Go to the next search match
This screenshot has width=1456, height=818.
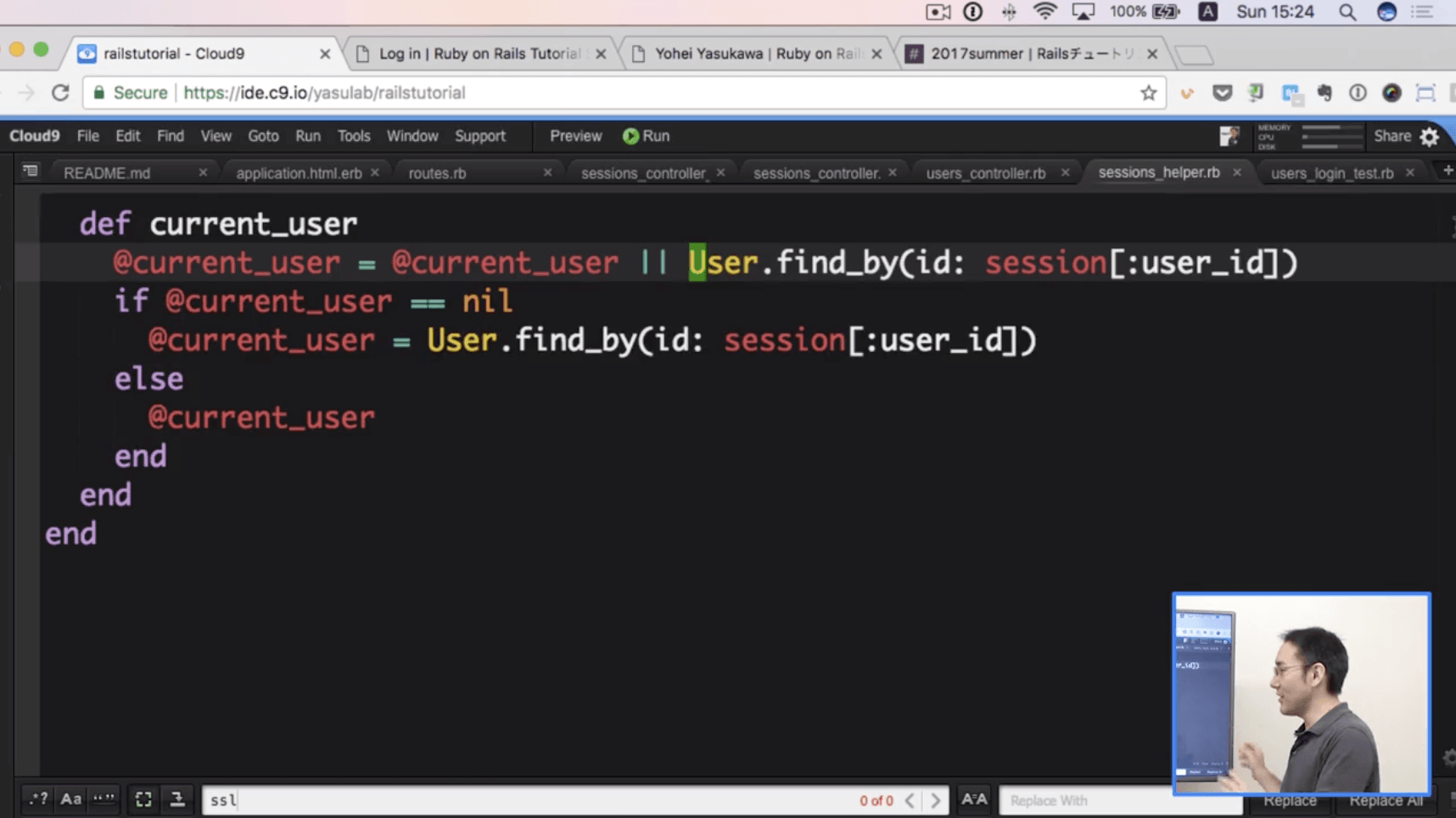click(936, 800)
